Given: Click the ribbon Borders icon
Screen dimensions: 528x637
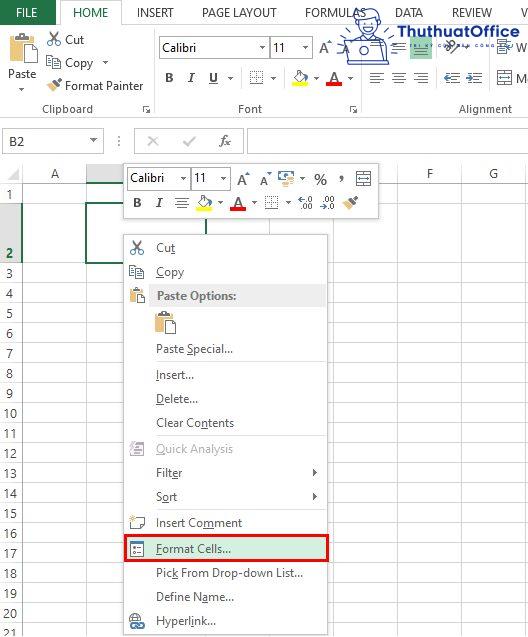Looking at the screenshot, I should [x=256, y=78].
